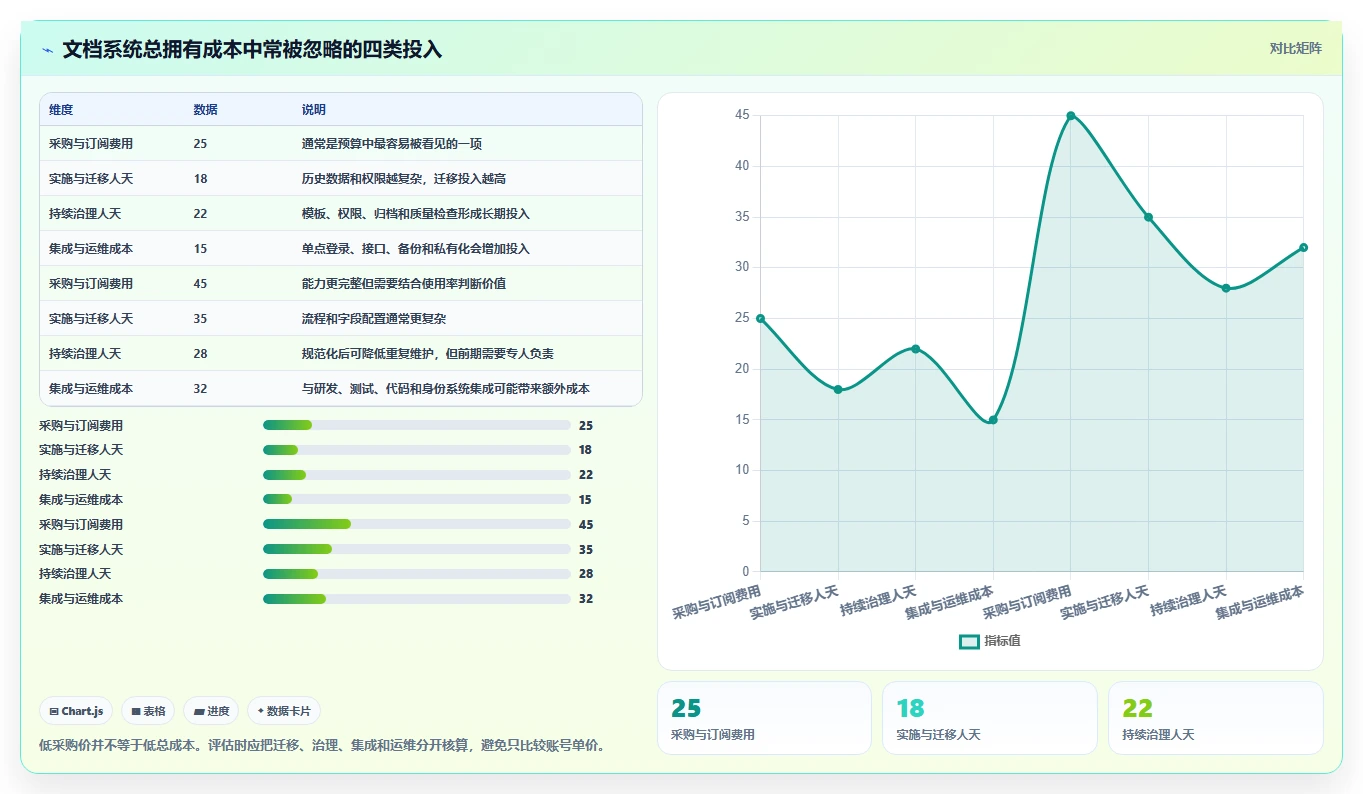1363x794 pixels.
Task: Click the chart data point at value 18
Action: coord(838,389)
